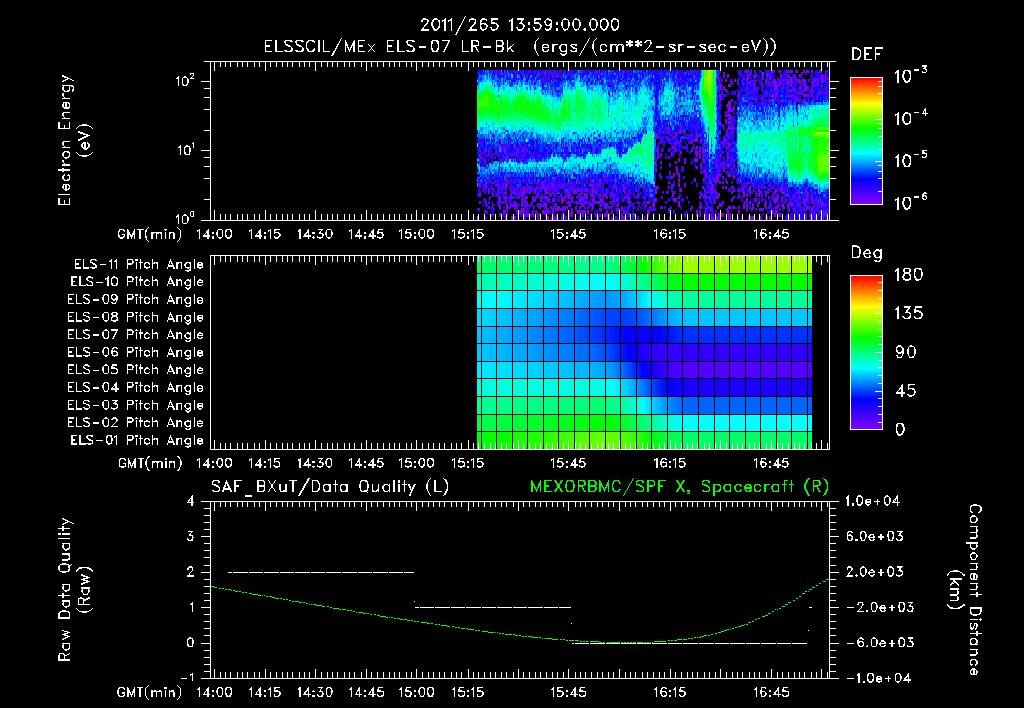Click the 14:30 tick label under pitch angle plot

315,464
